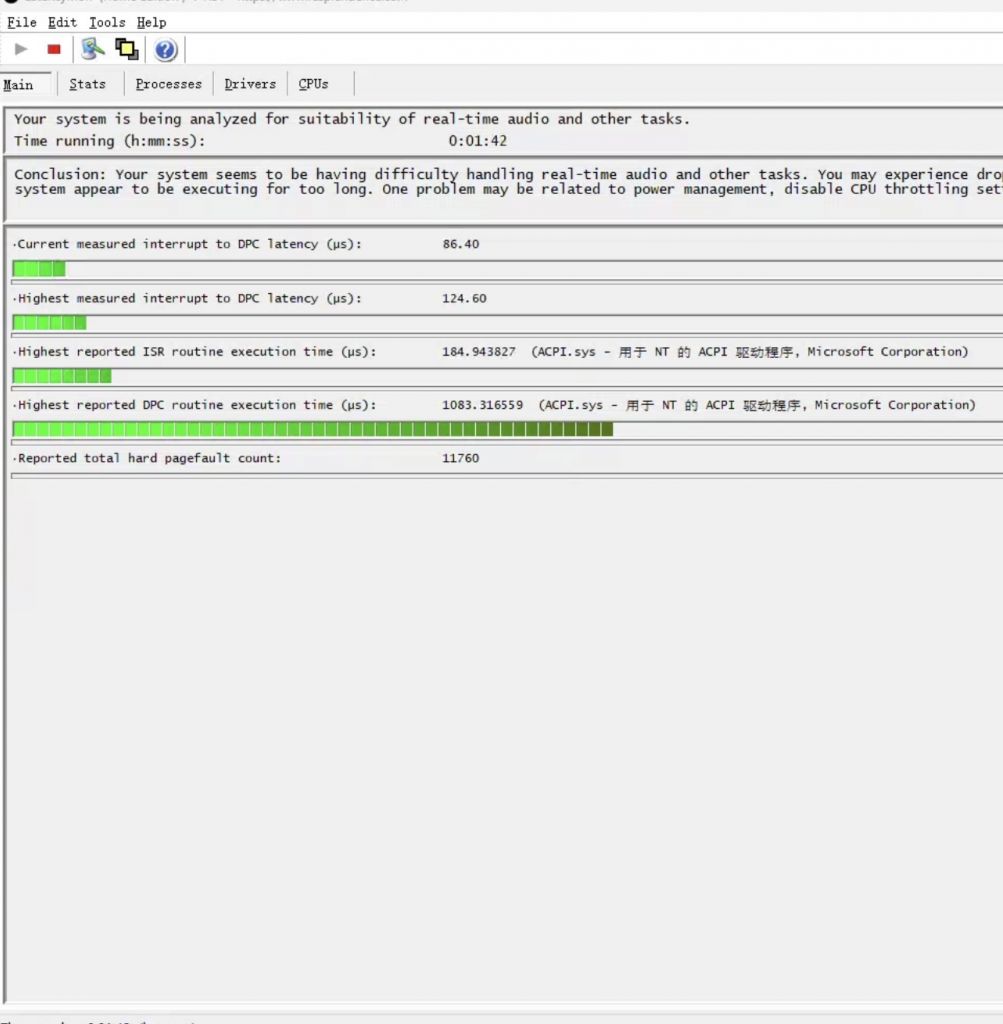1003x1024 pixels.
Task: Click the yellow overlapping windows toolbar icon
Action: pos(127,49)
